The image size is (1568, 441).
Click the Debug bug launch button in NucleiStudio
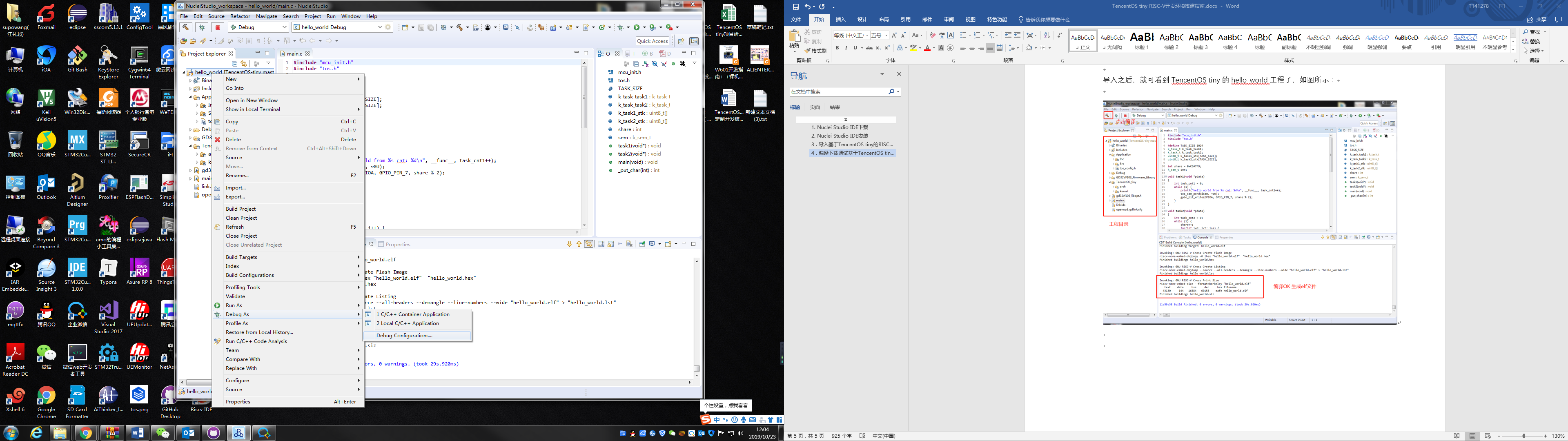(201, 27)
